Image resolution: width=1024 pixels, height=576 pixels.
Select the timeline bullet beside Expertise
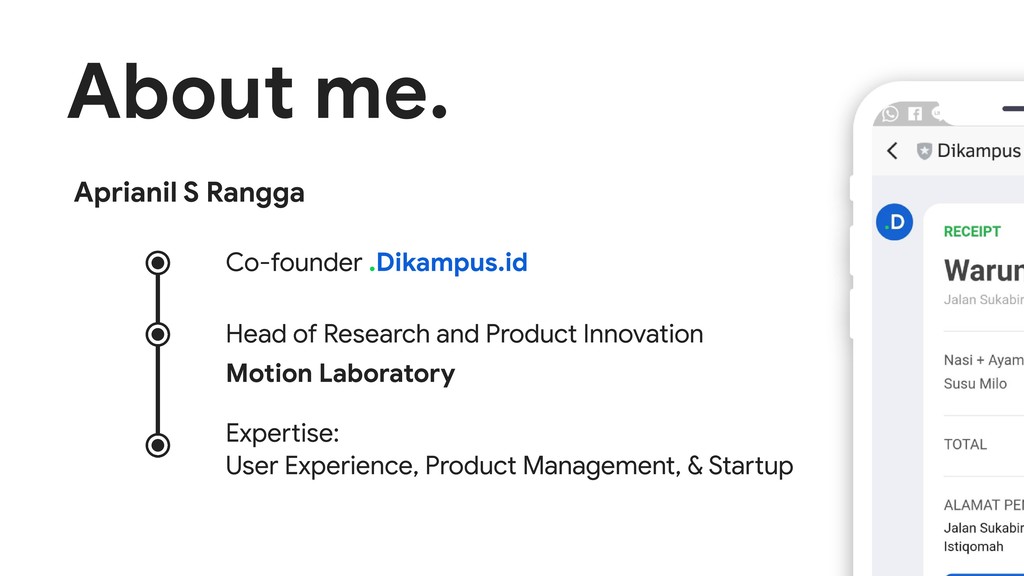[157, 445]
